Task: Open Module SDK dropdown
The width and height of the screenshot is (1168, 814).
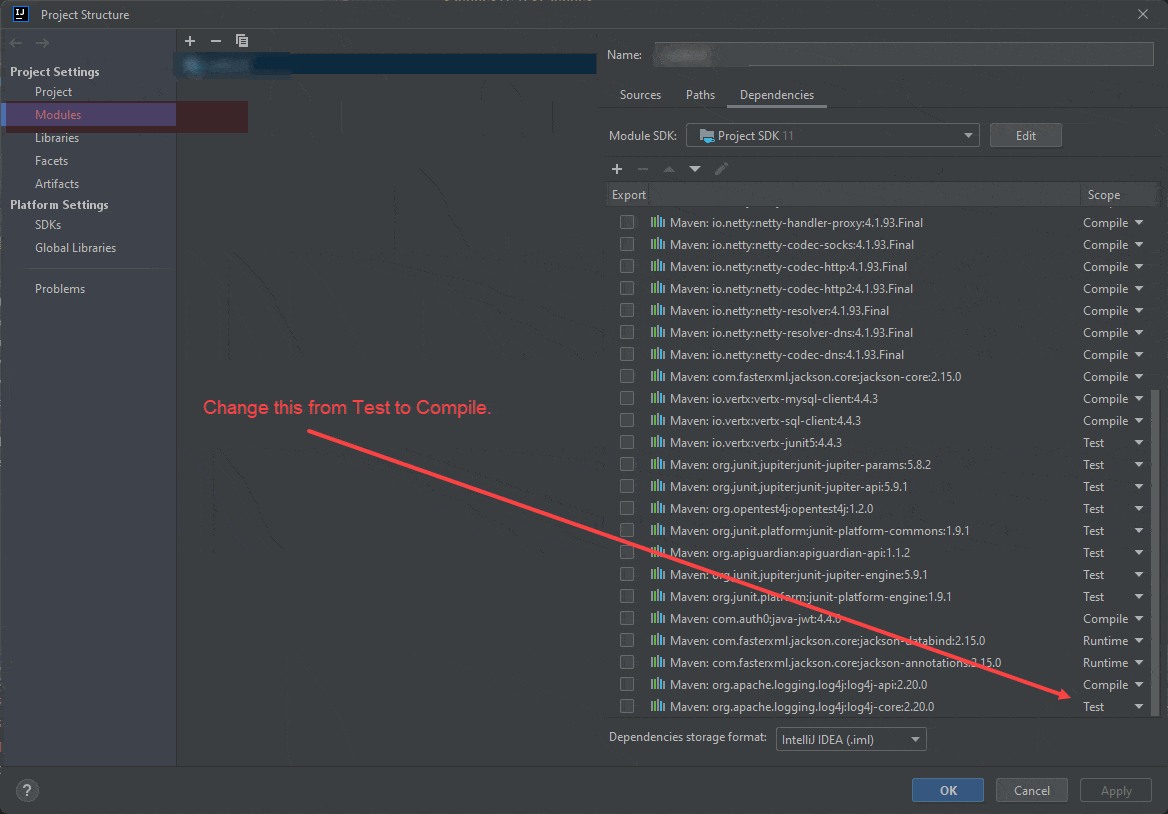Action: (x=832, y=136)
